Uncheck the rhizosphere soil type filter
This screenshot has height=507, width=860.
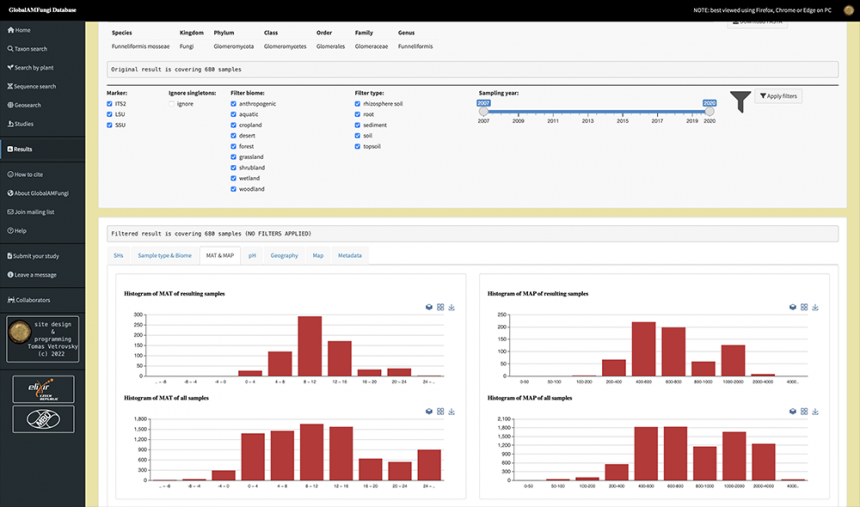pos(357,104)
